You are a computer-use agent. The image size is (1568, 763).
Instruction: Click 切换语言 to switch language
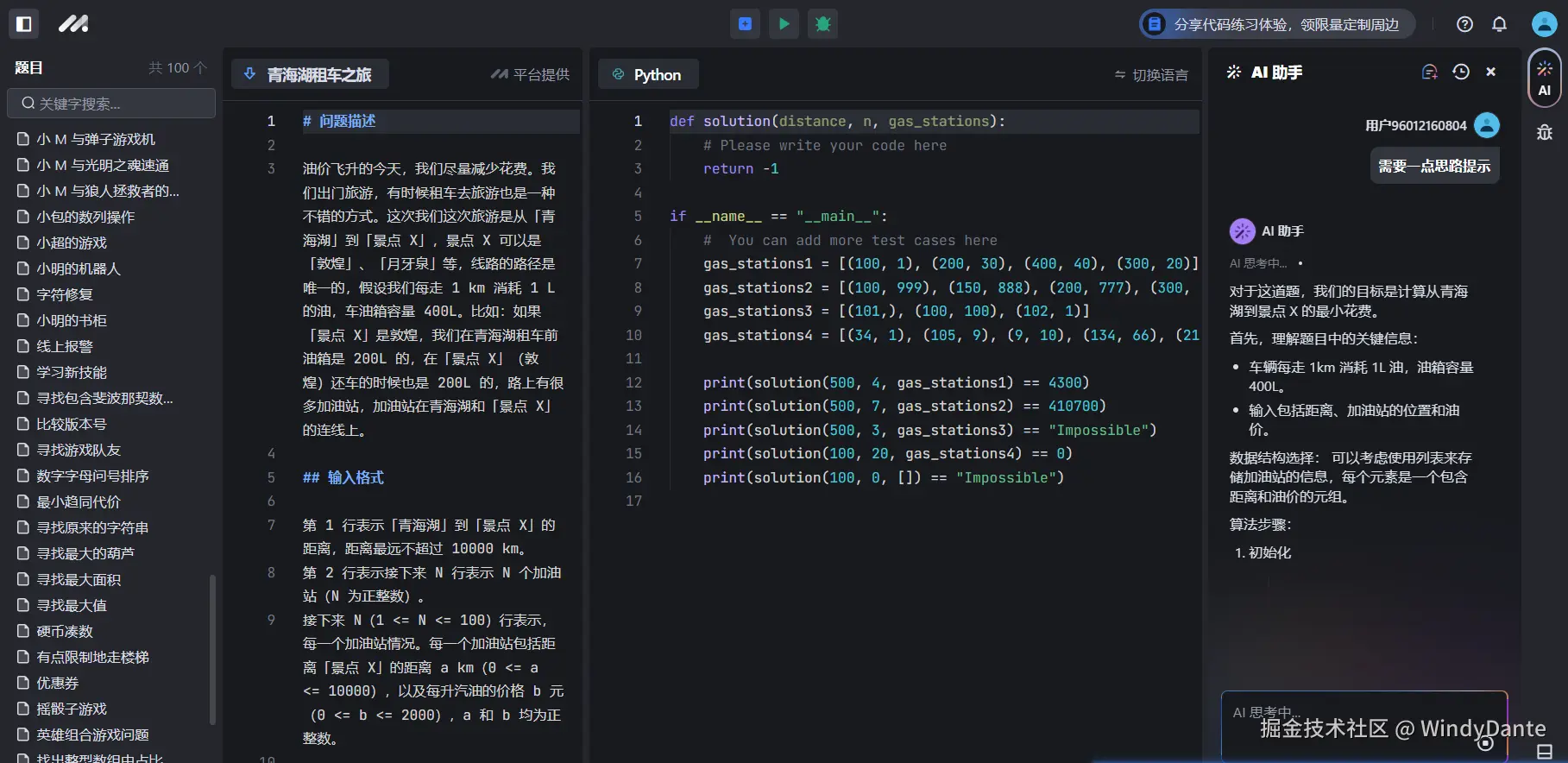[1151, 75]
